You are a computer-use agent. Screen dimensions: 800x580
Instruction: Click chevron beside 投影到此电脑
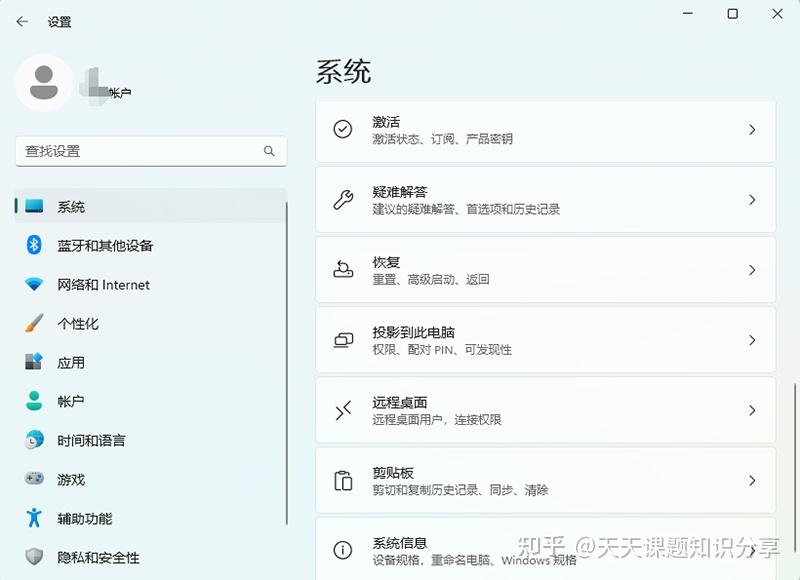coord(752,340)
